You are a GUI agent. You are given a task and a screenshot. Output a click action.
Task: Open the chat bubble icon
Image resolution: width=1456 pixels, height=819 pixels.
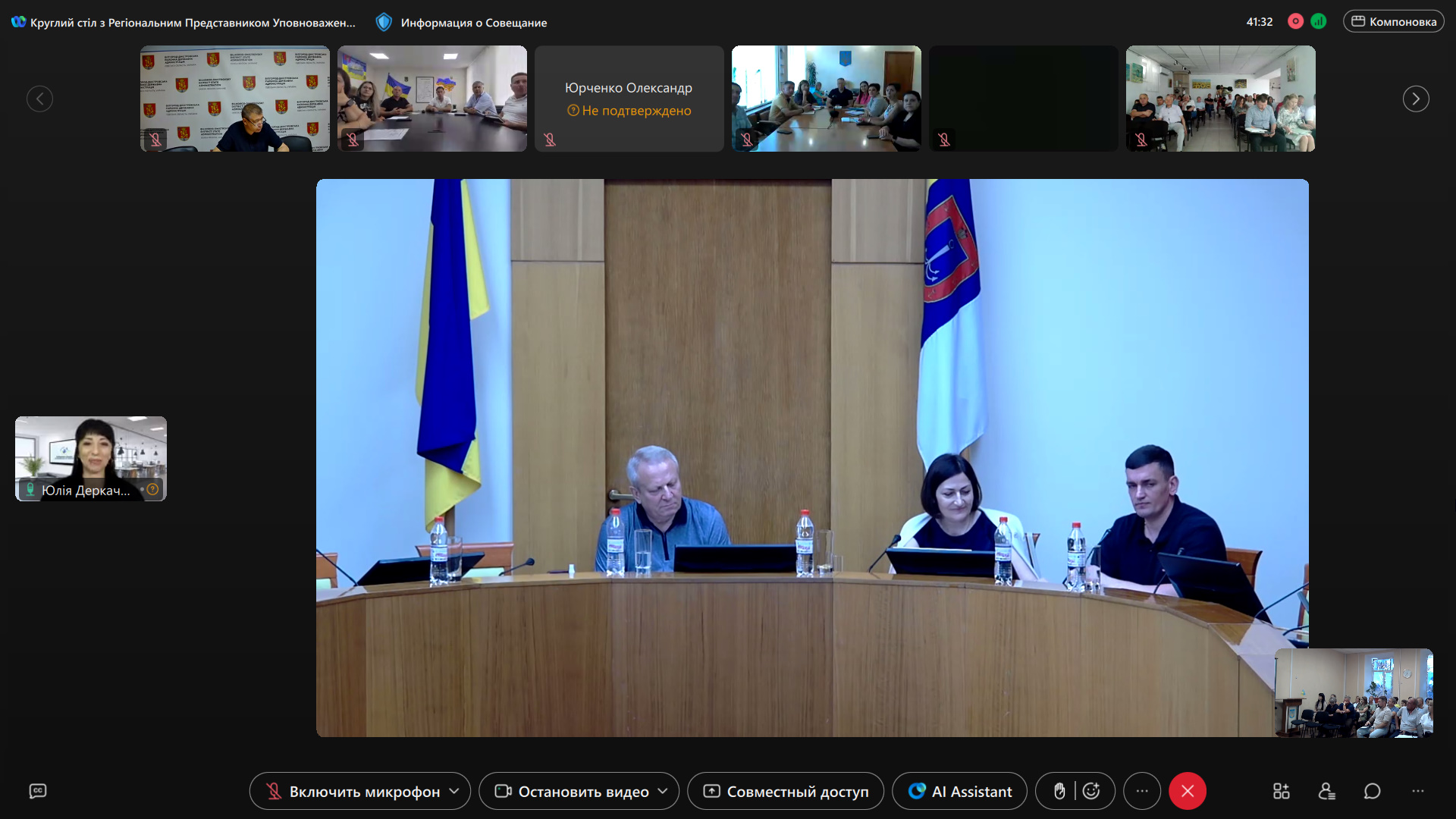(1372, 791)
